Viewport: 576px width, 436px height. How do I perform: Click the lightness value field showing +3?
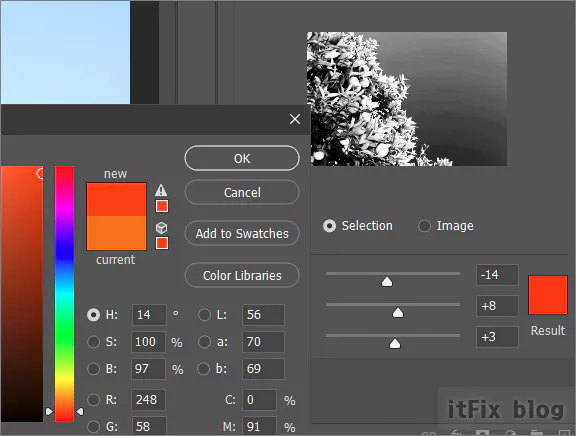[497, 337]
